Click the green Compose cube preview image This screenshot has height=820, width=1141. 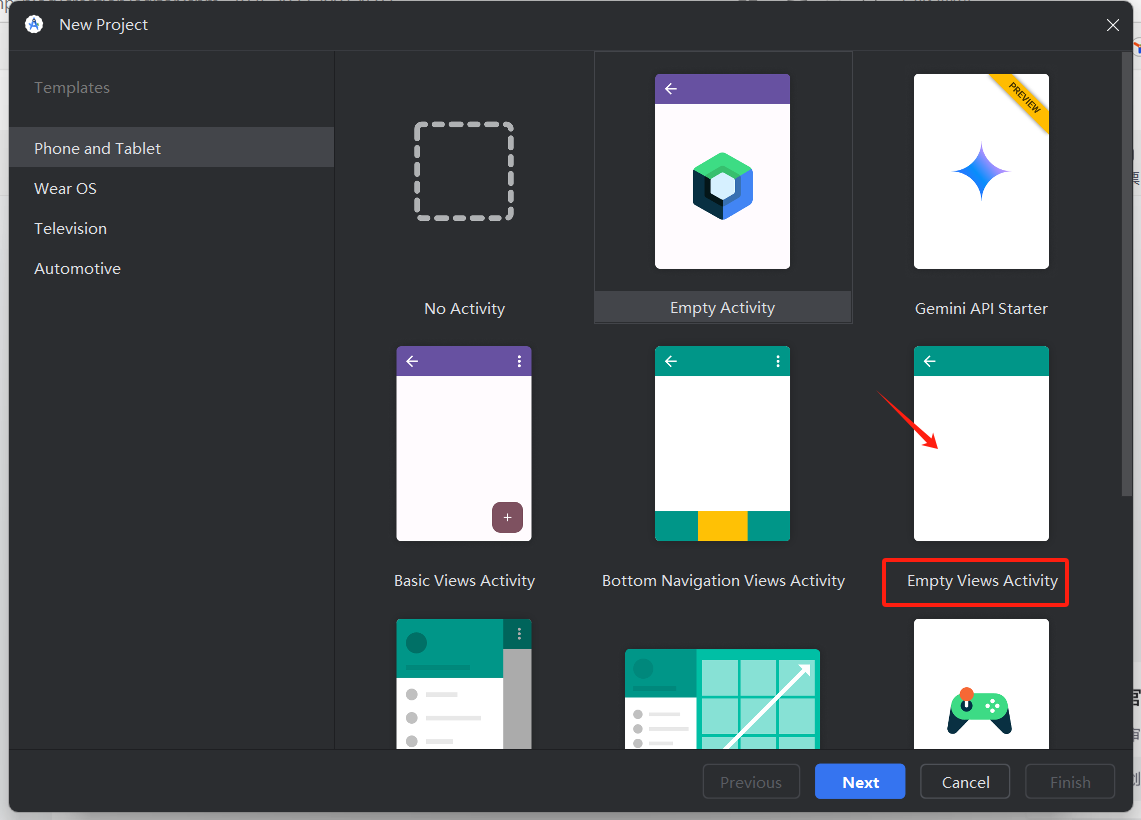point(722,185)
